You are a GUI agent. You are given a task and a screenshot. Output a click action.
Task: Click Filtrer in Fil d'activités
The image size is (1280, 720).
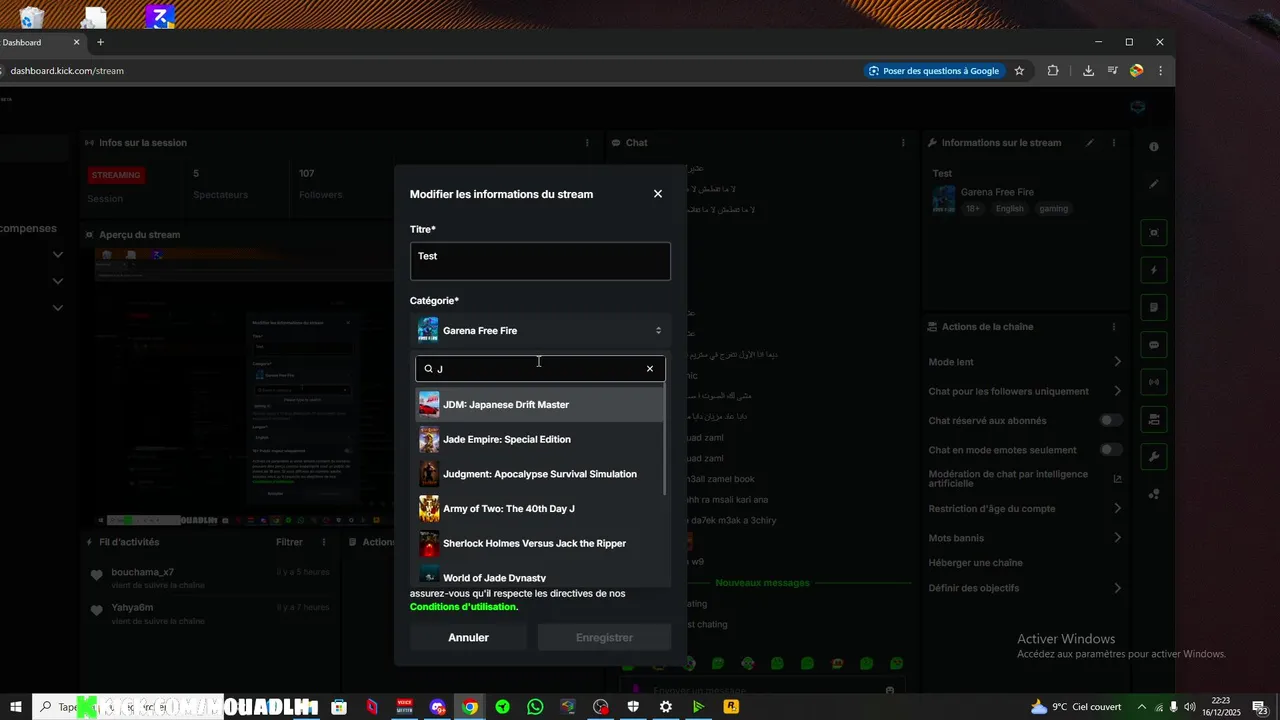pyautogui.click(x=289, y=542)
